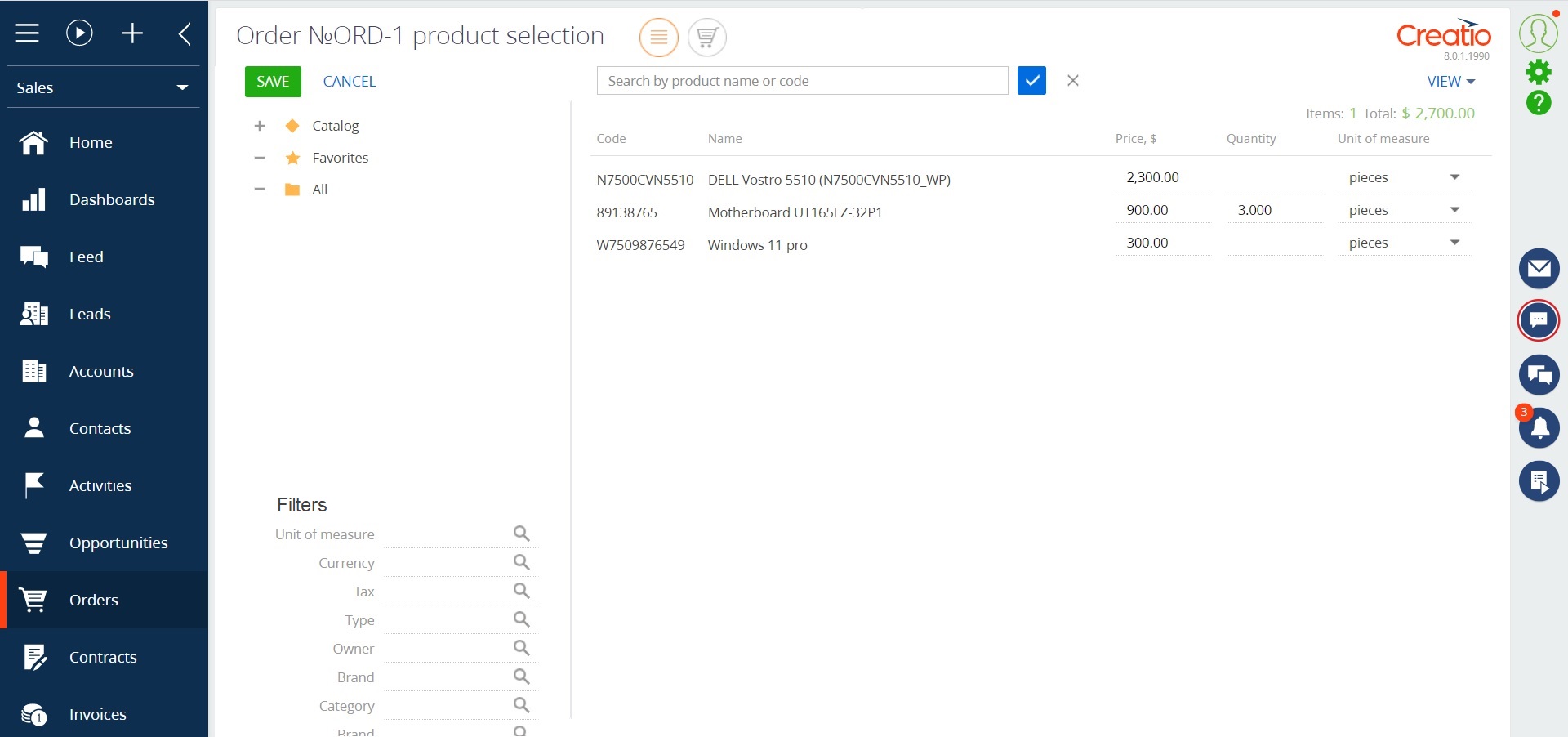1568x737 pixels.
Task: Click the orange list summary icon beside the title
Action: click(657, 38)
